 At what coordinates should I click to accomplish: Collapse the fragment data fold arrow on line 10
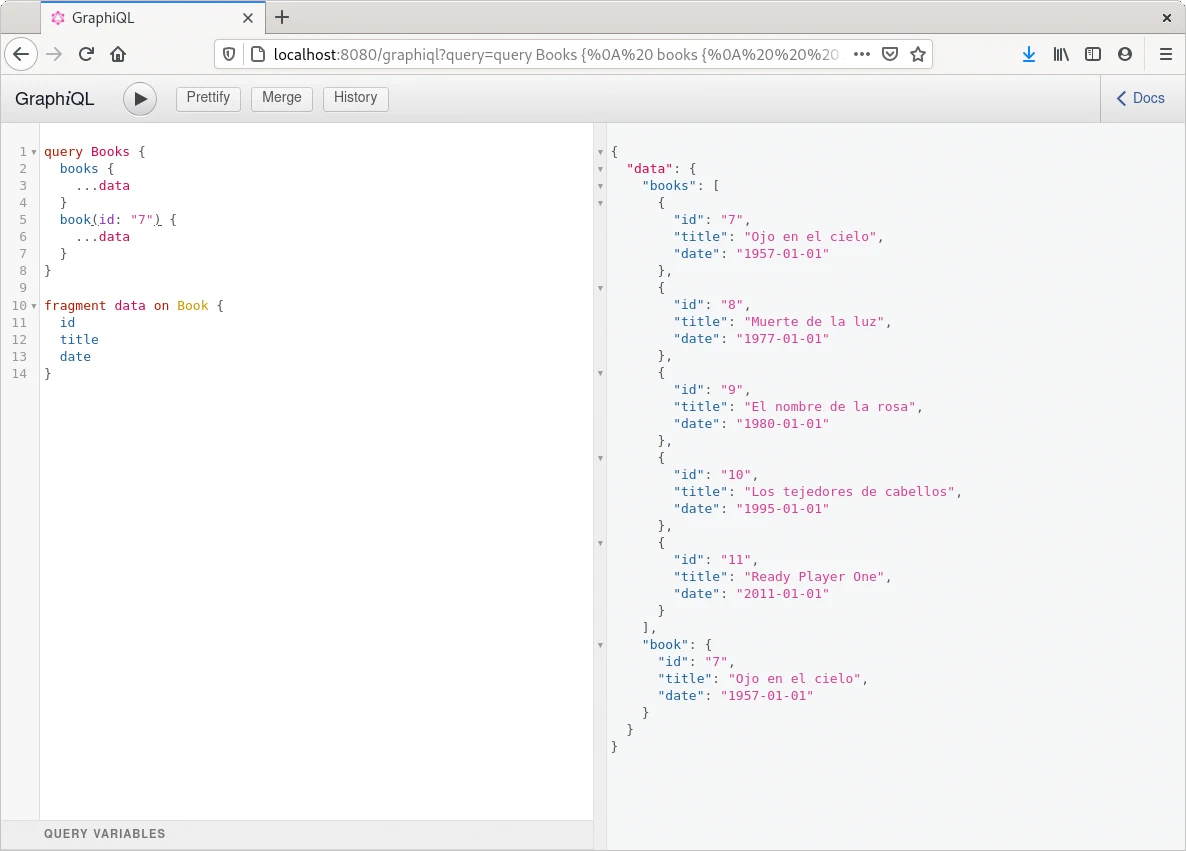(34, 306)
